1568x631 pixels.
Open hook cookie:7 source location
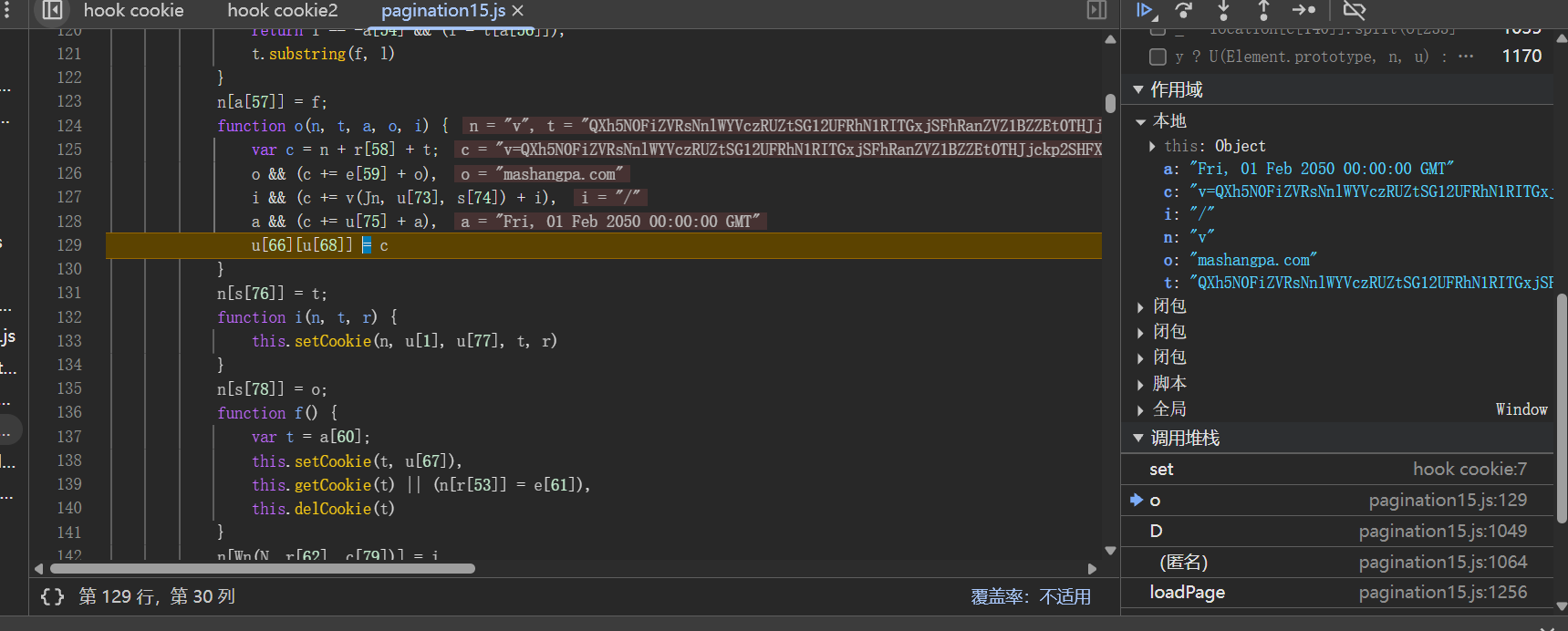[x=1469, y=469]
